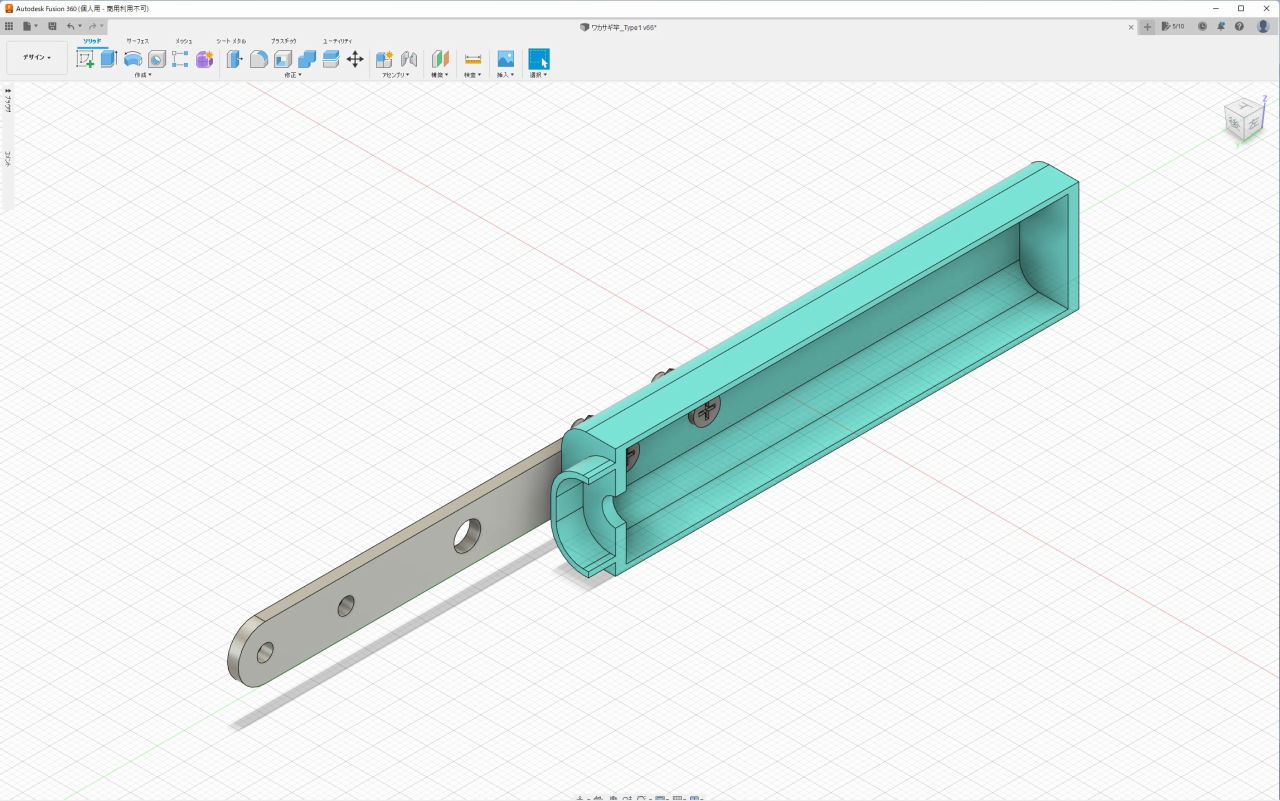Open the Help question mark menu
Screen dimensions: 1280x801
pos(1240,27)
